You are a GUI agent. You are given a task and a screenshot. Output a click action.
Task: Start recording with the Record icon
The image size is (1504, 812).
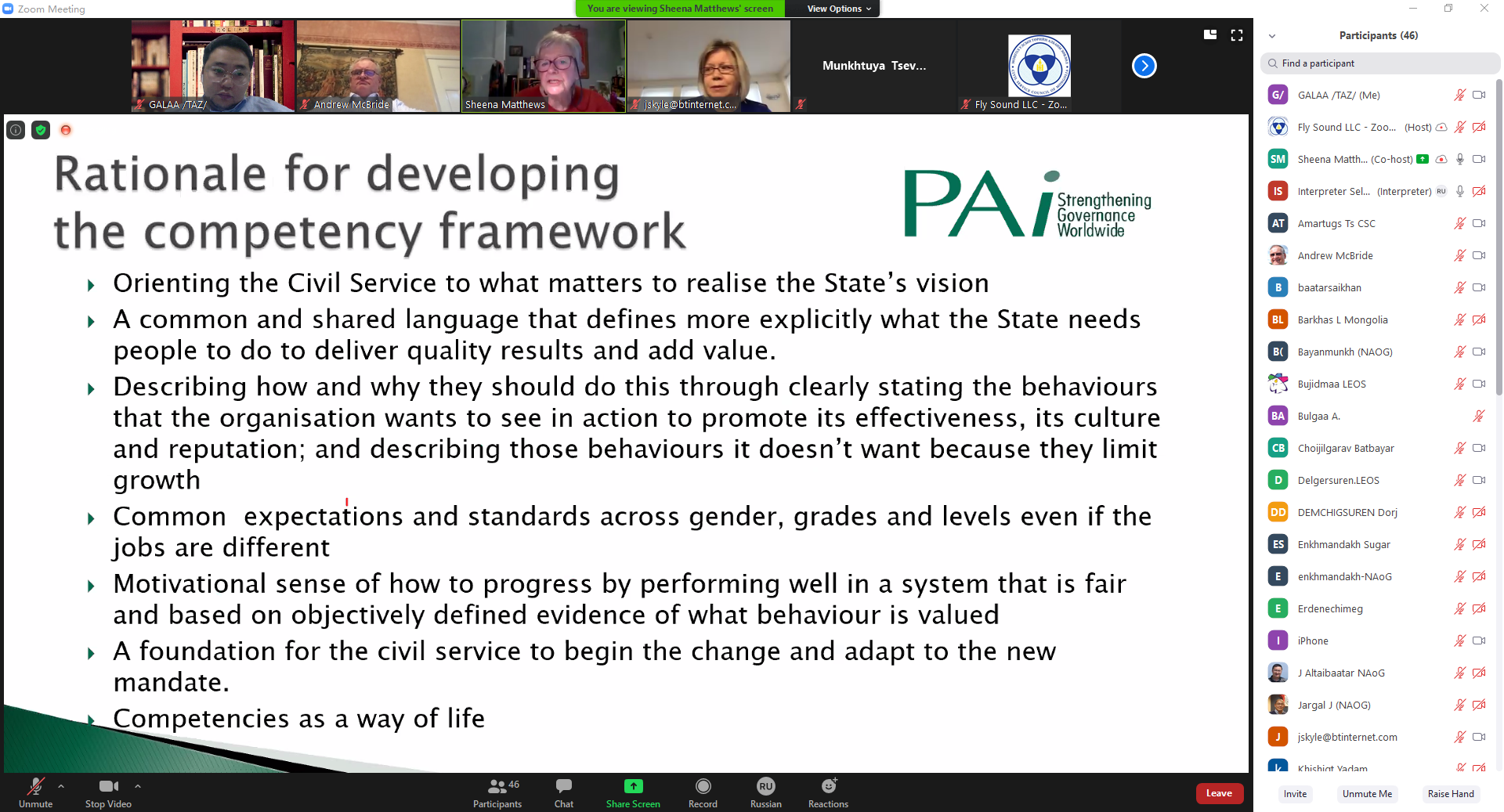tap(703, 785)
